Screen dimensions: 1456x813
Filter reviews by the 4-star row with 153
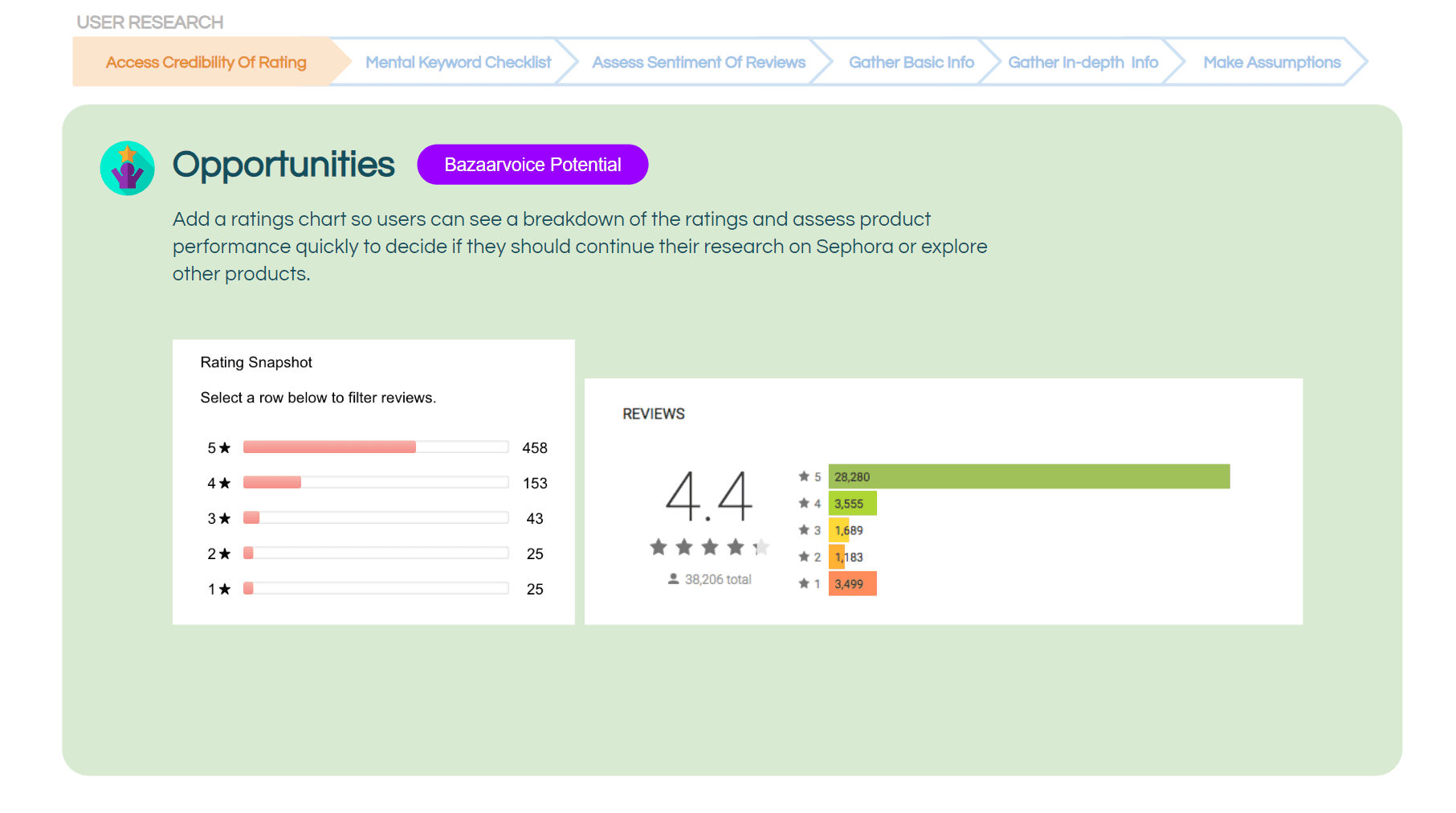coord(376,483)
